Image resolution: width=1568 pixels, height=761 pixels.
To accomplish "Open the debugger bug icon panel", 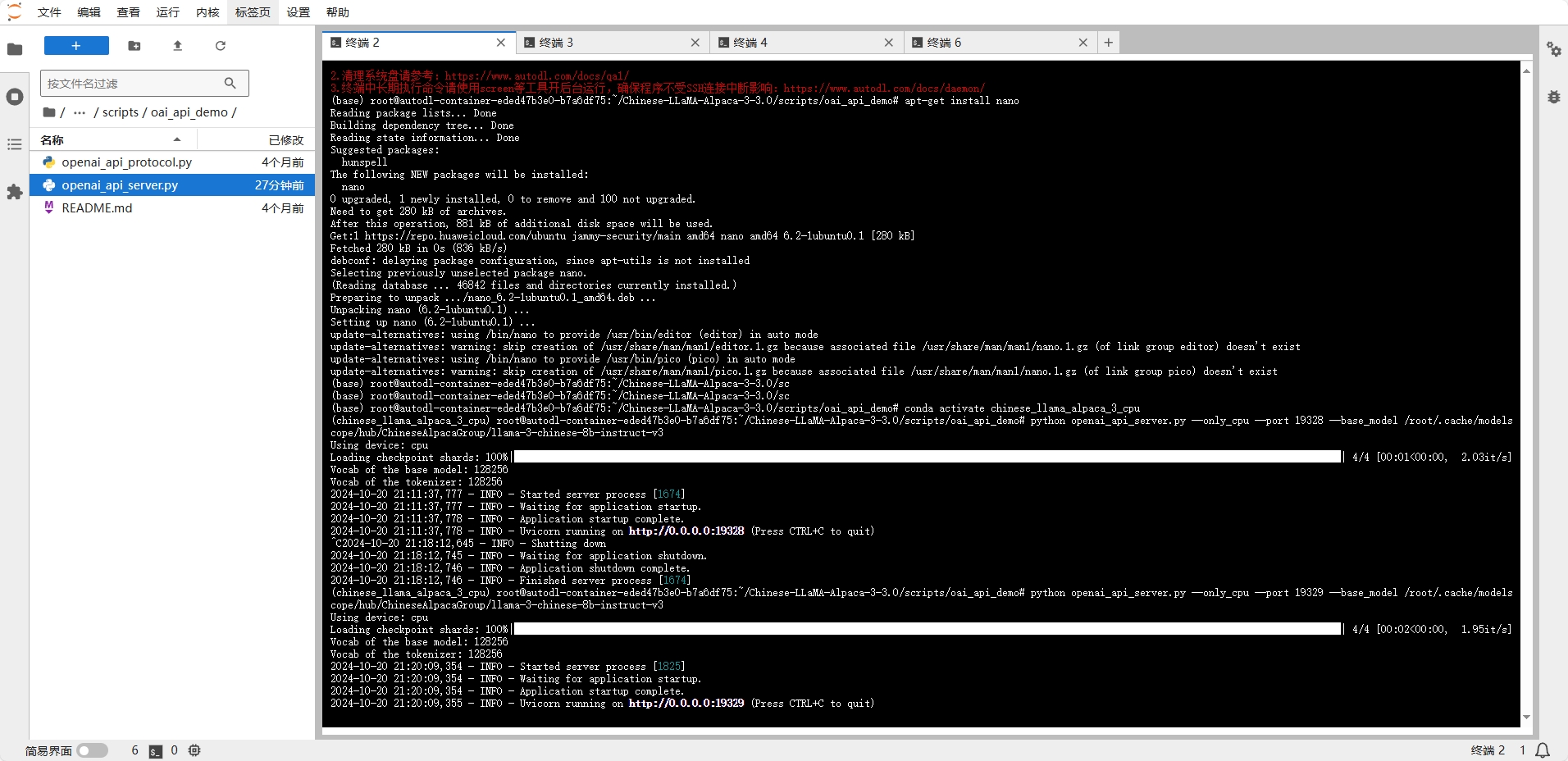I will [x=1553, y=97].
